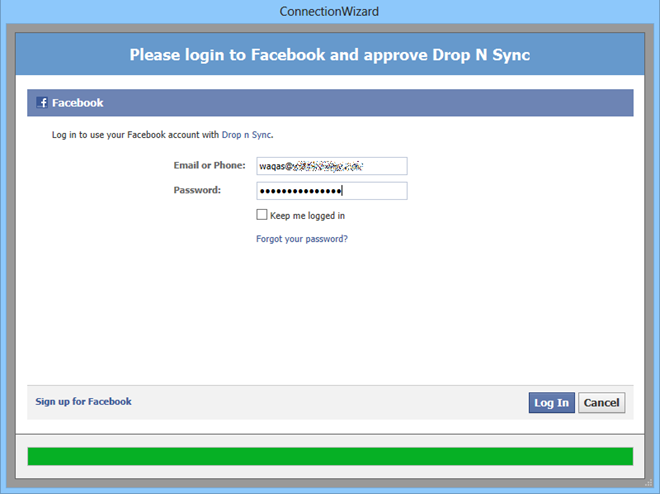The height and width of the screenshot is (494, 660).
Task: Click the green progress bar
Action: (330, 457)
